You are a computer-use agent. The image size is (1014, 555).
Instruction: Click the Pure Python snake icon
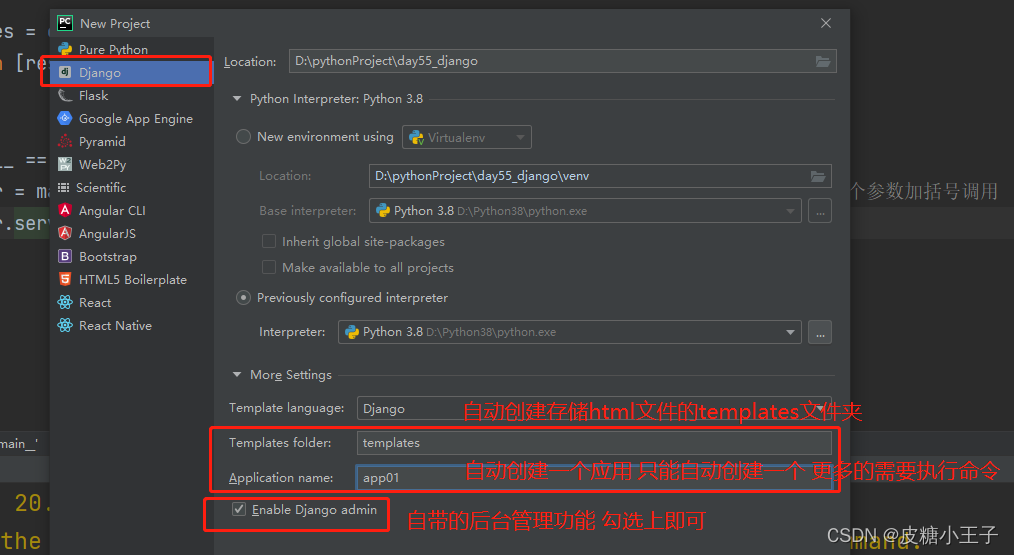65,49
